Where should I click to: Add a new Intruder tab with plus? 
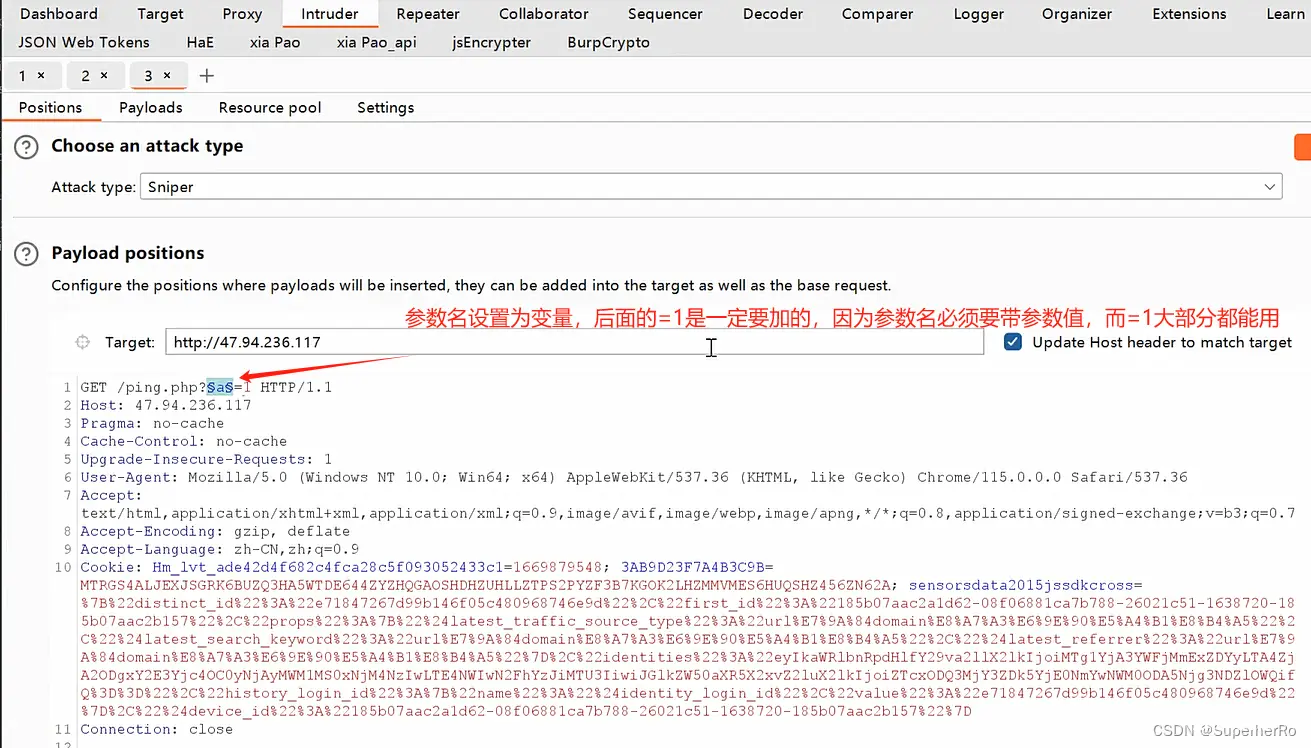click(206, 76)
